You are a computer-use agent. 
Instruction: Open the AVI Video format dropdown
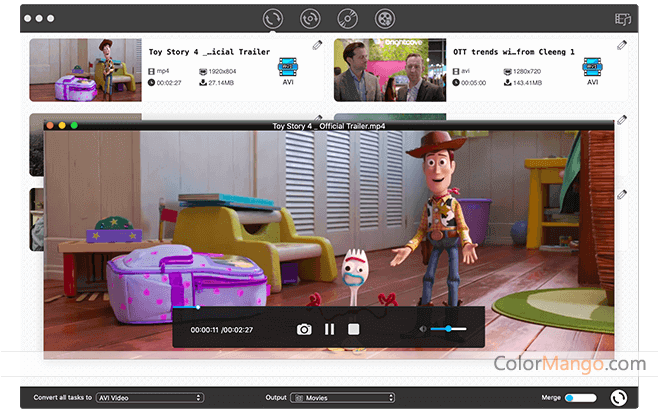tap(150, 397)
